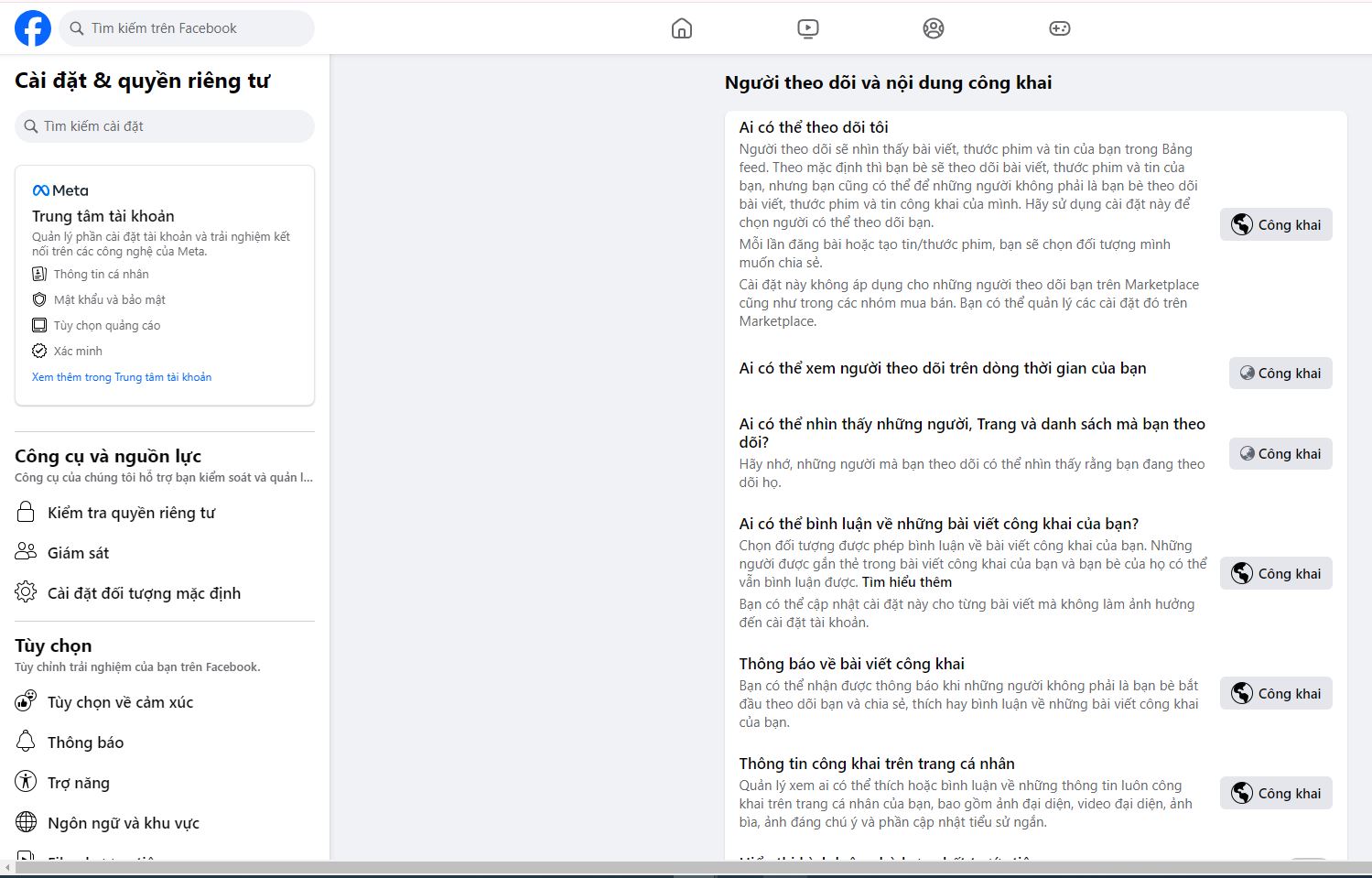Click the accessibility icon next to Trợ năng

point(26,782)
